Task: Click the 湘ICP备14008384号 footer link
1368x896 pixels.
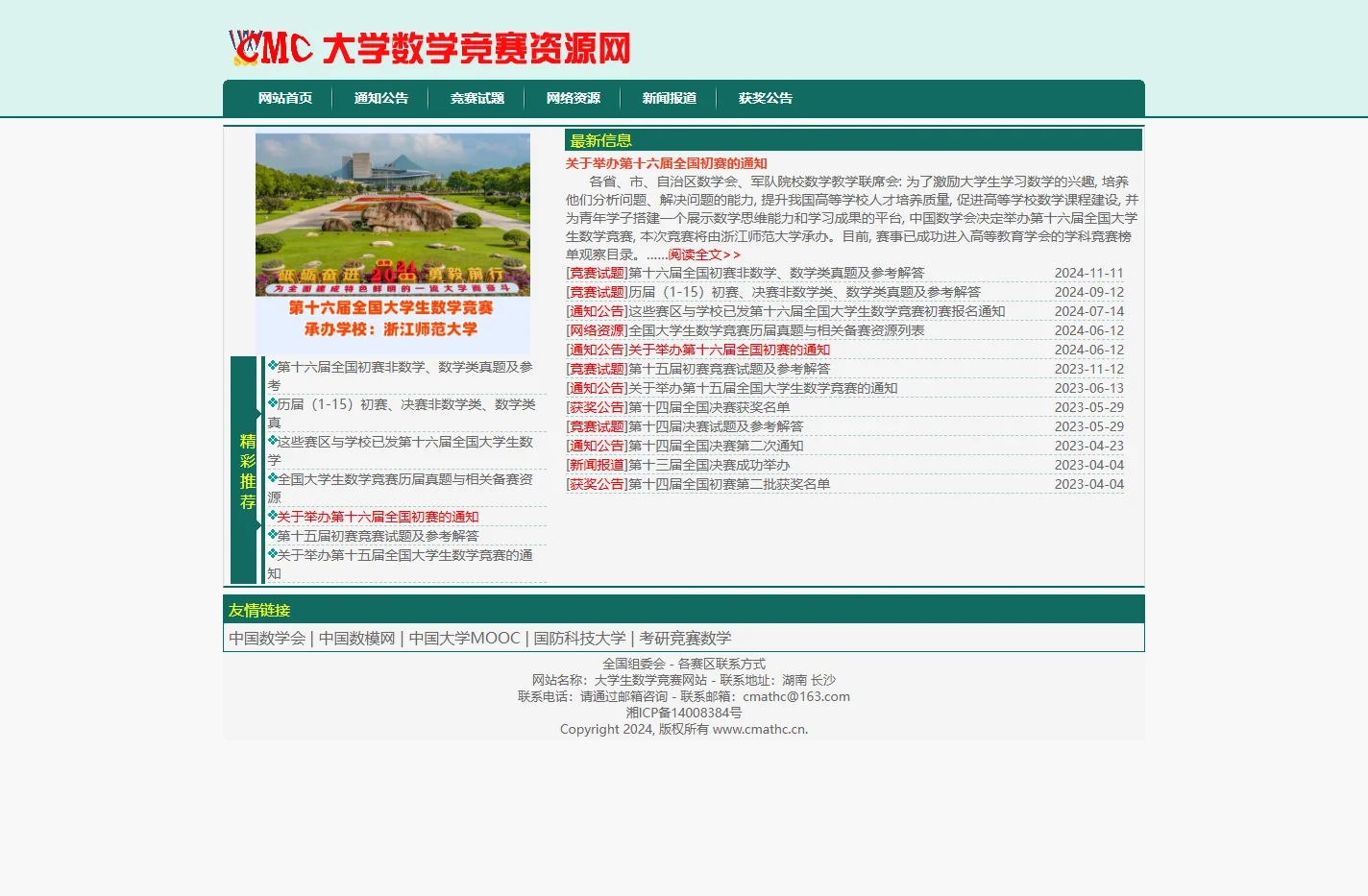Action: point(684,713)
